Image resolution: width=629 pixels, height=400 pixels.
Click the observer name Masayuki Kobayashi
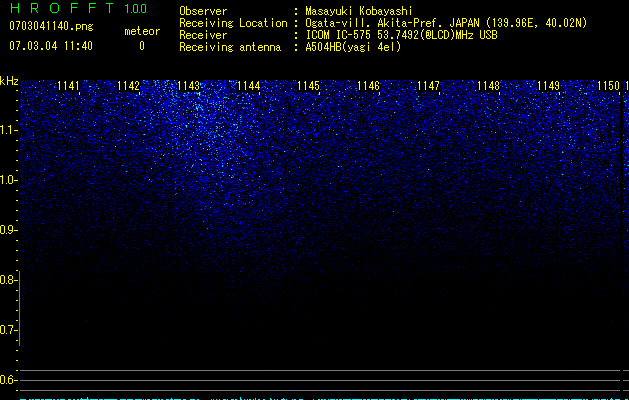point(359,11)
